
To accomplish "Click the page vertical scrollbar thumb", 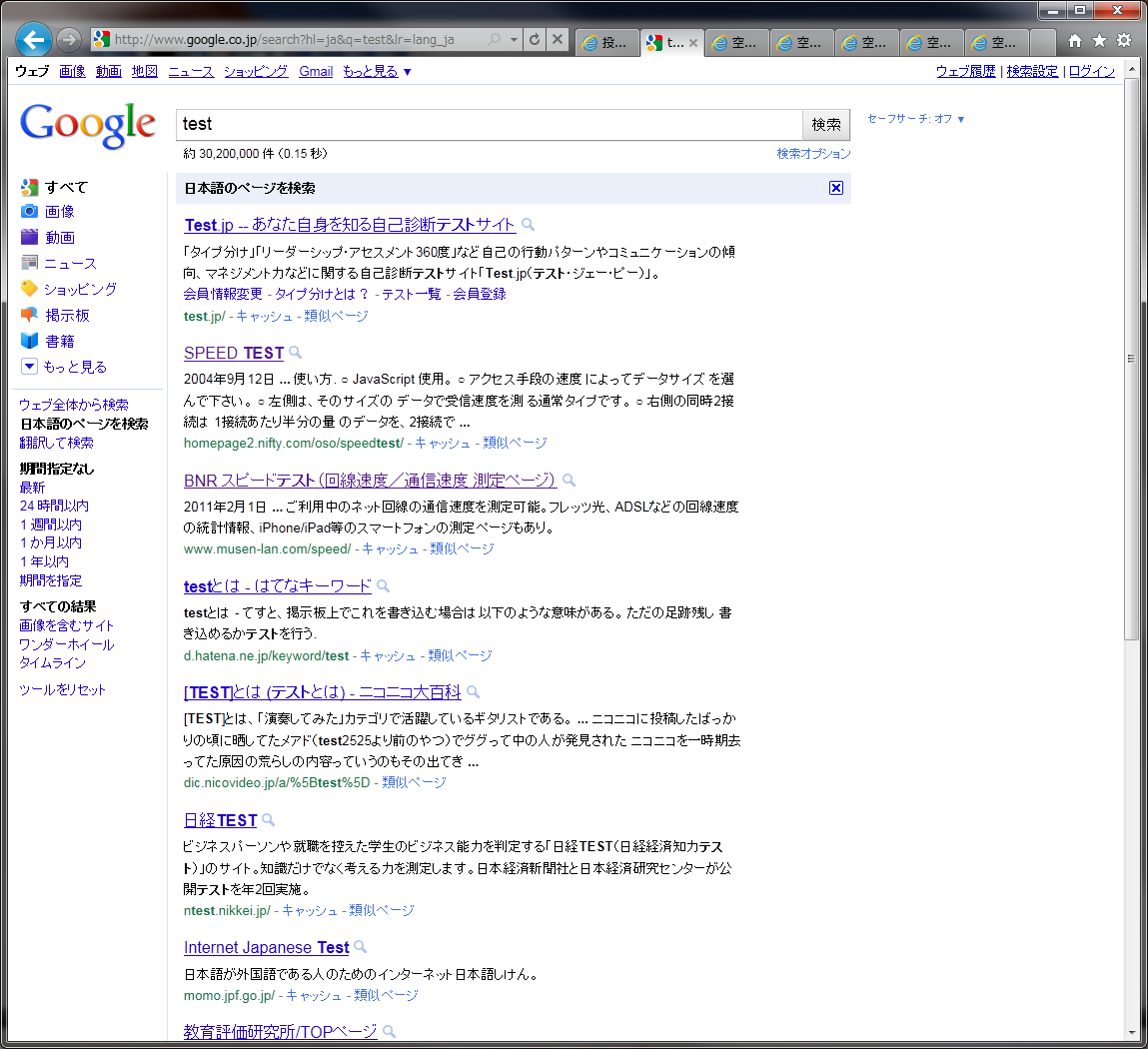I will pyautogui.click(x=1132, y=359).
